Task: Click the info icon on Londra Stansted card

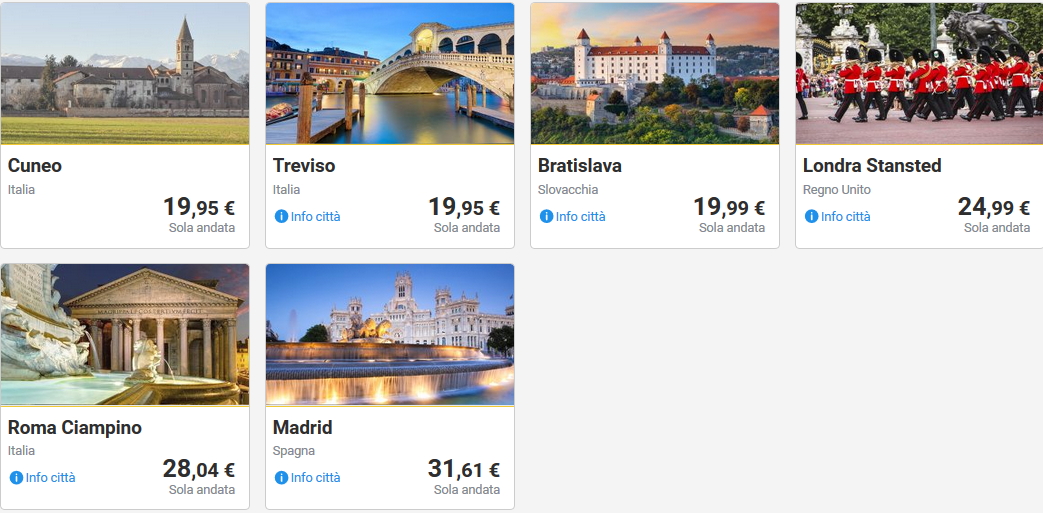Action: tap(811, 217)
